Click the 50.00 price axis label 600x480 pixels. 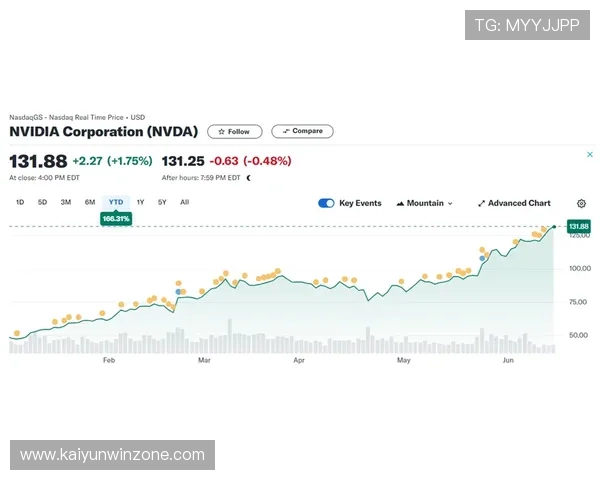(578, 335)
